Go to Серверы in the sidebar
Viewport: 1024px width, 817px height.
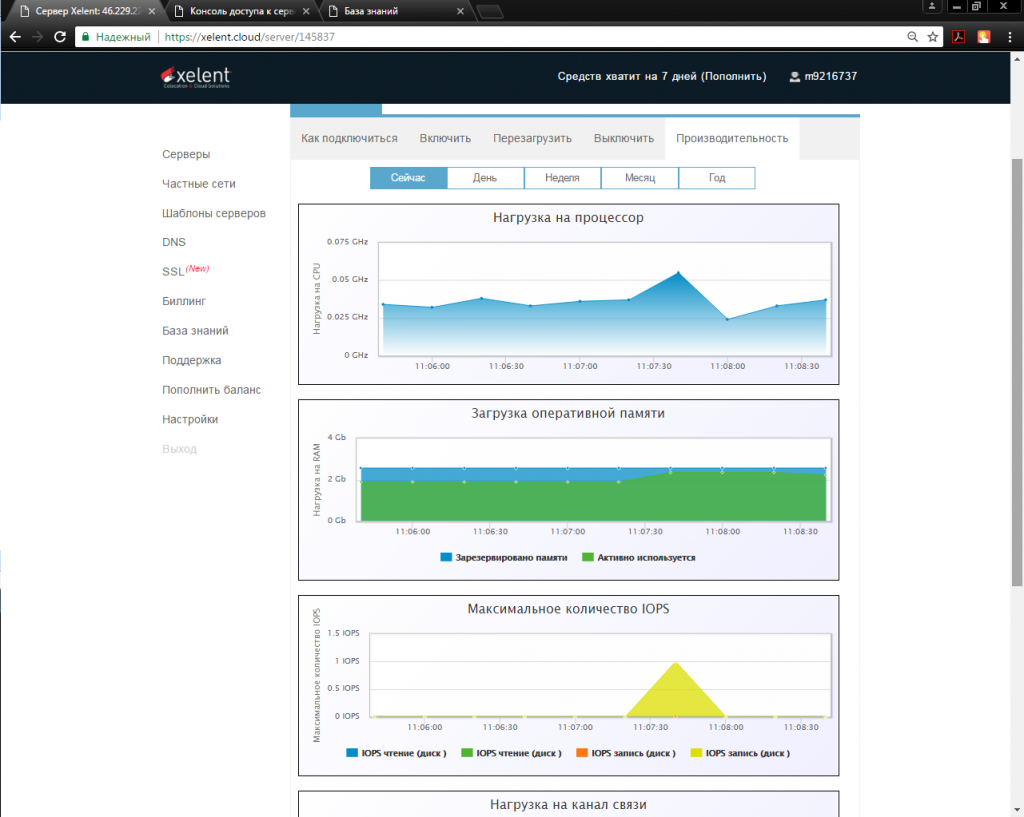click(186, 154)
